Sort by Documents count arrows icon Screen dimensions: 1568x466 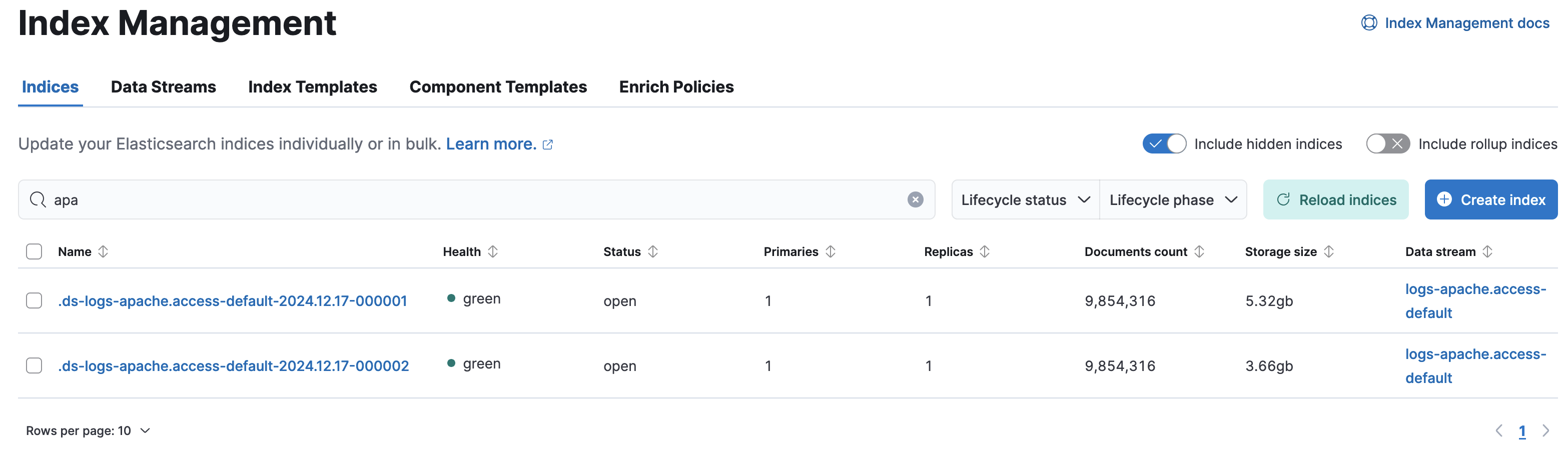1199,251
